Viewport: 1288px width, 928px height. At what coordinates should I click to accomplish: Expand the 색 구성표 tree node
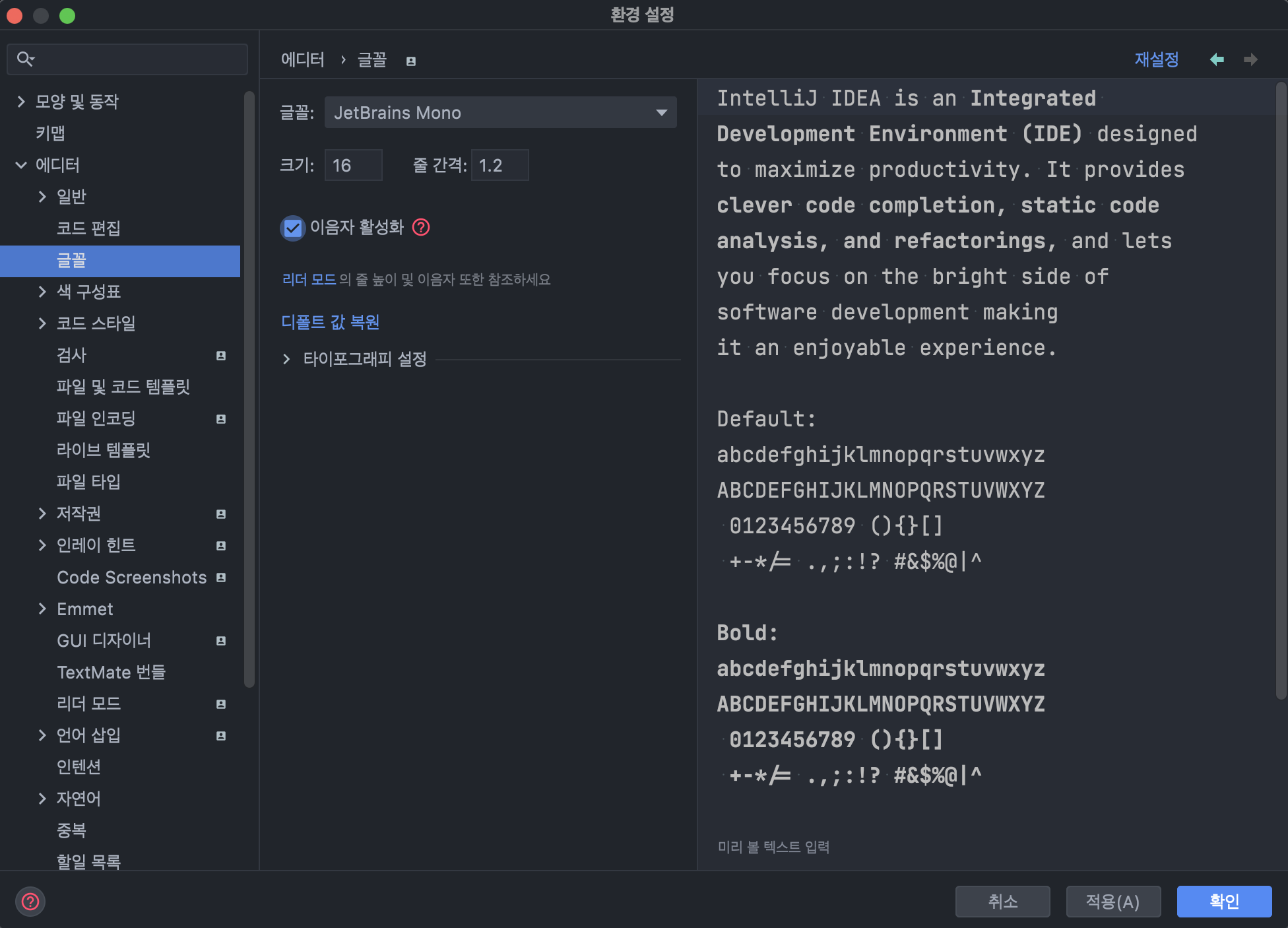tap(42, 292)
